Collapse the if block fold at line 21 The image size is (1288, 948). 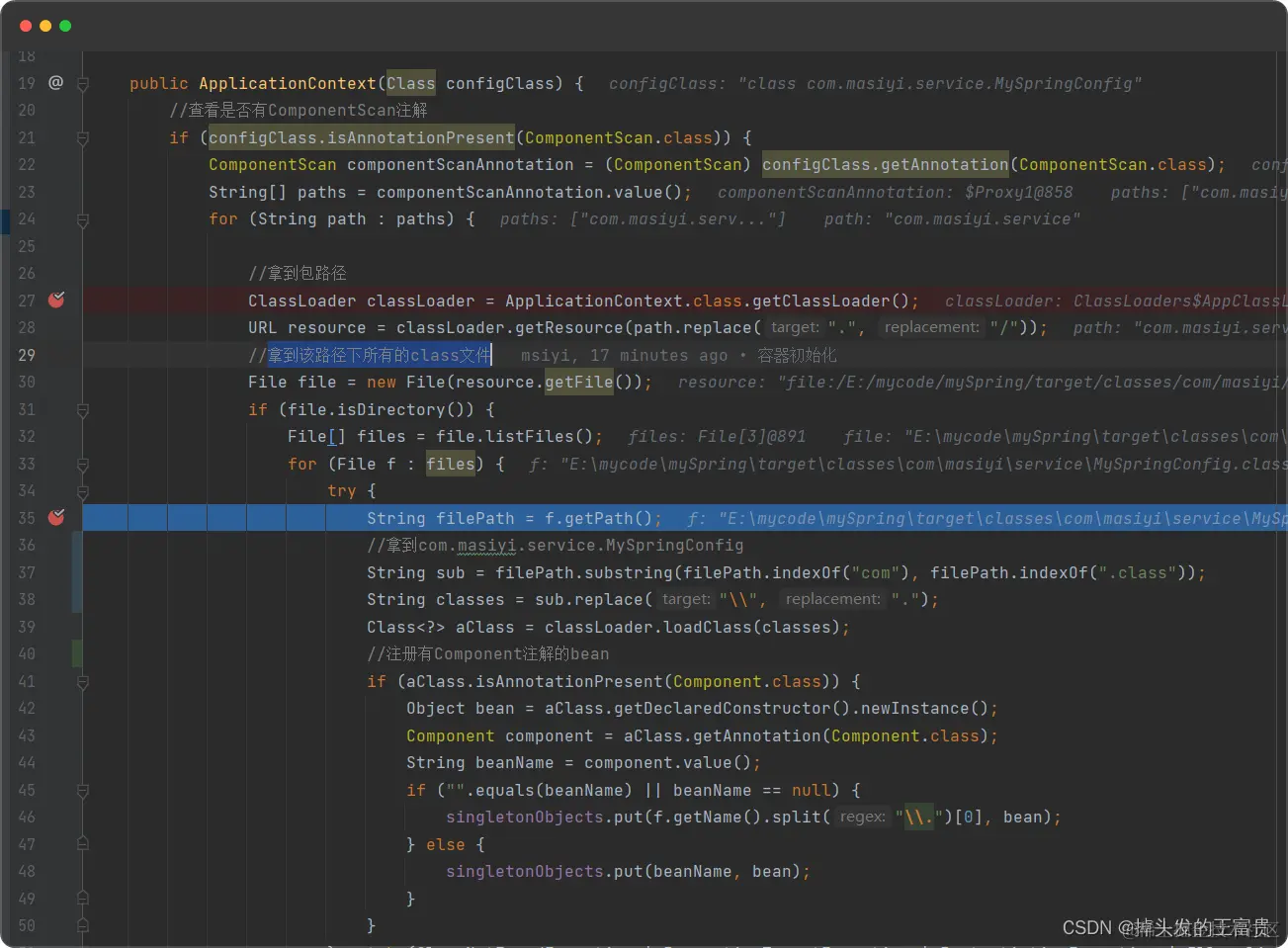click(x=83, y=138)
